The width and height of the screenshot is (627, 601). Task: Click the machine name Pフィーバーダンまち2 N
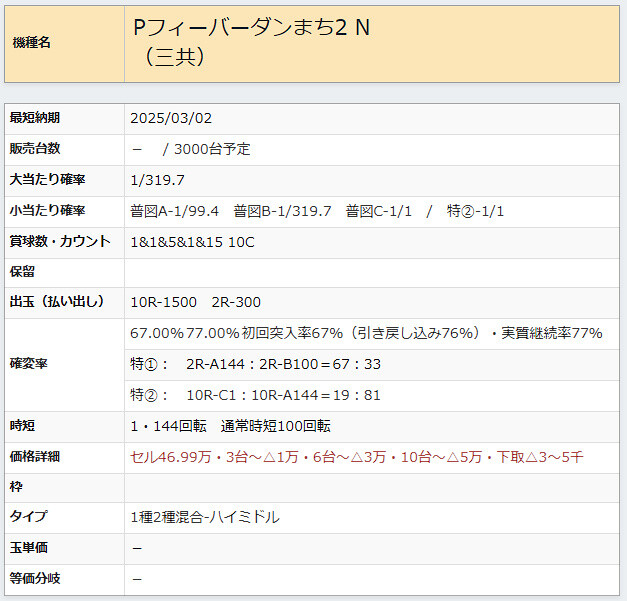252,28
